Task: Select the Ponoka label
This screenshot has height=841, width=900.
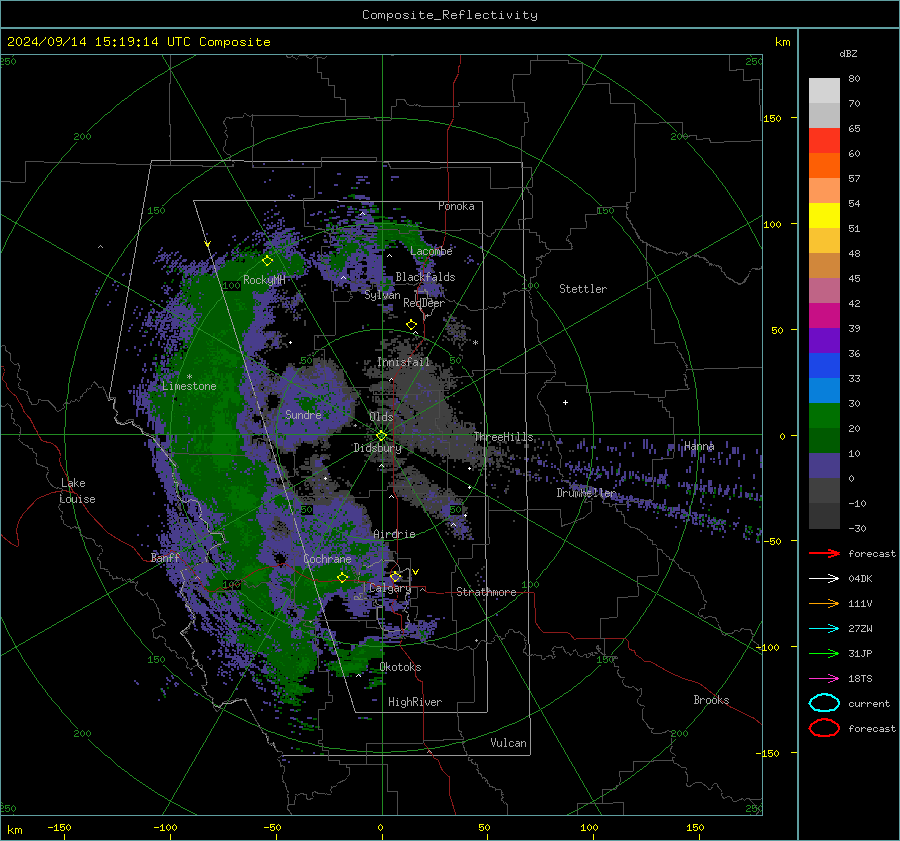Action: click(x=456, y=206)
